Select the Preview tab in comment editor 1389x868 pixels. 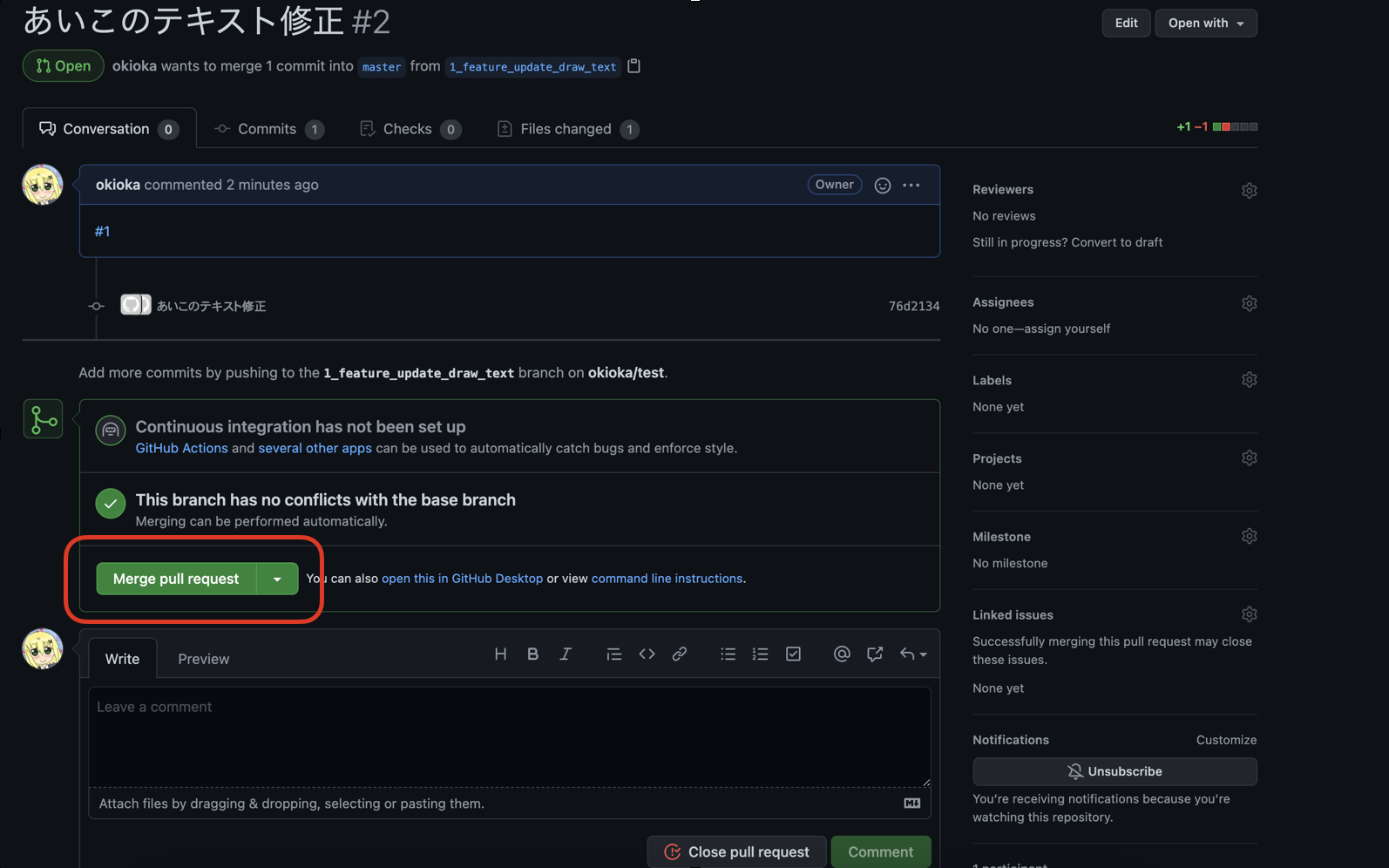[x=204, y=659]
